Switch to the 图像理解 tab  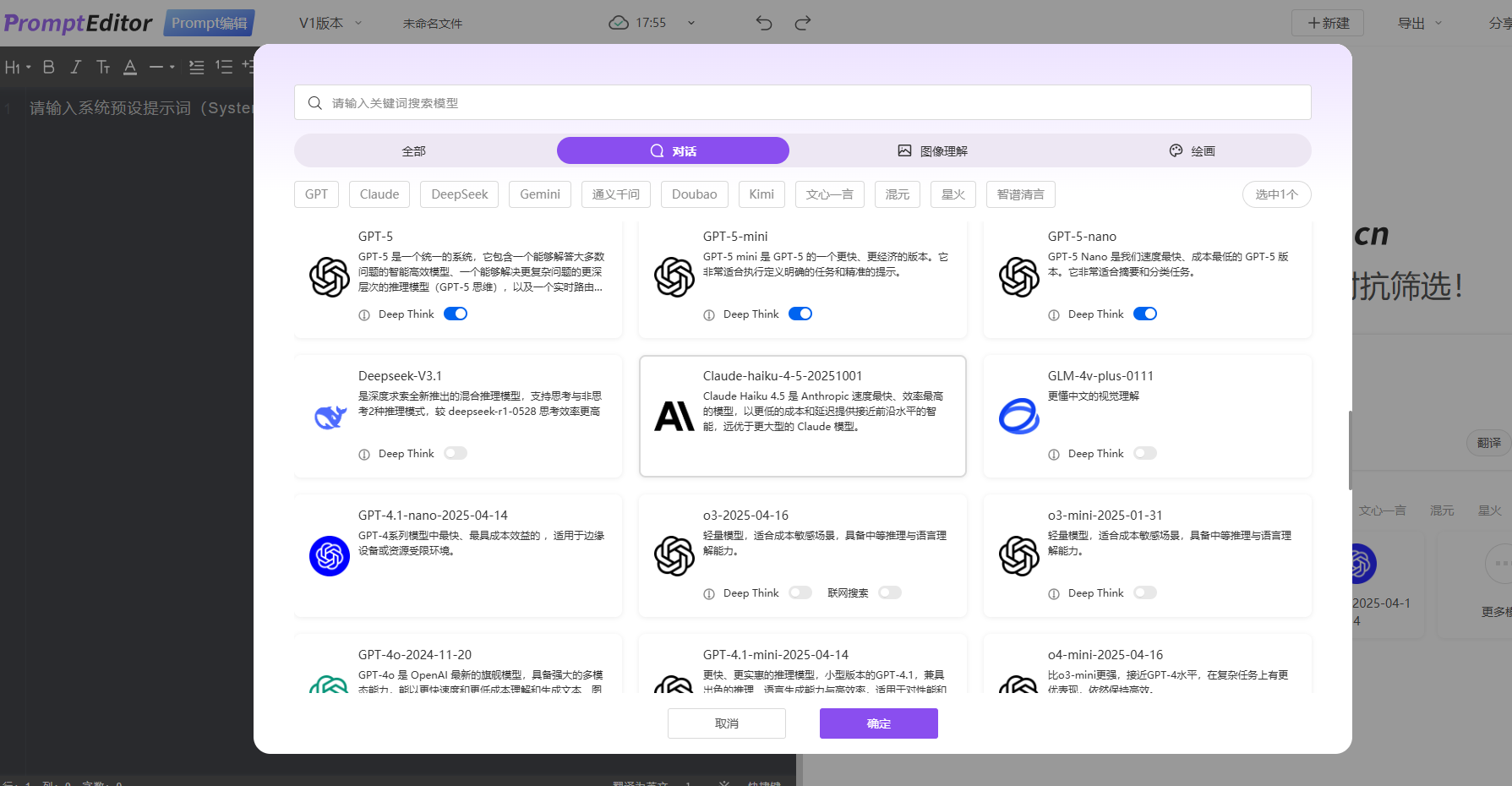point(932,150)
